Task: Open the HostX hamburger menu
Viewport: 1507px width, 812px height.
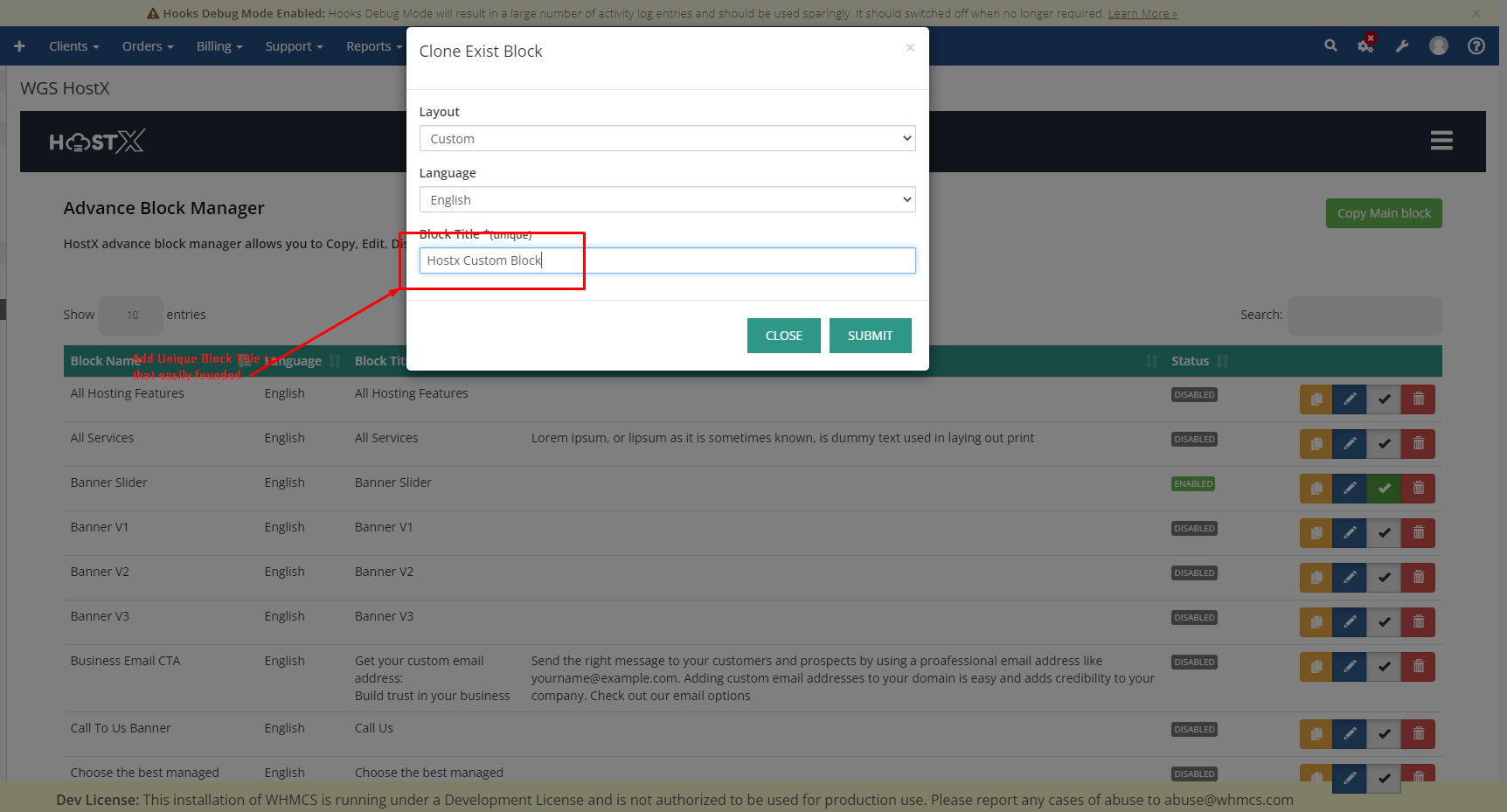Action: pos(1441,141)
